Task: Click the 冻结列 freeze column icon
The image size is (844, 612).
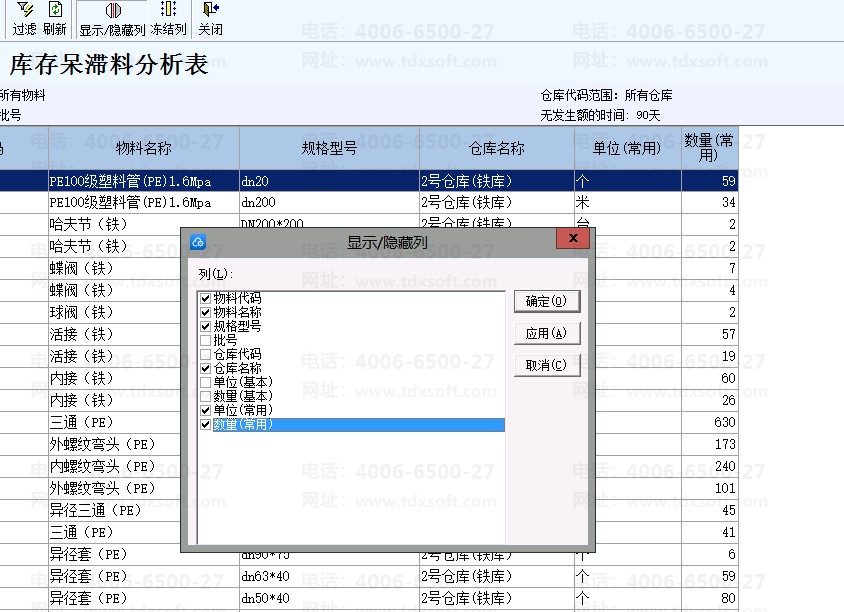Action: pyautogui.click(x=168, y=18)
